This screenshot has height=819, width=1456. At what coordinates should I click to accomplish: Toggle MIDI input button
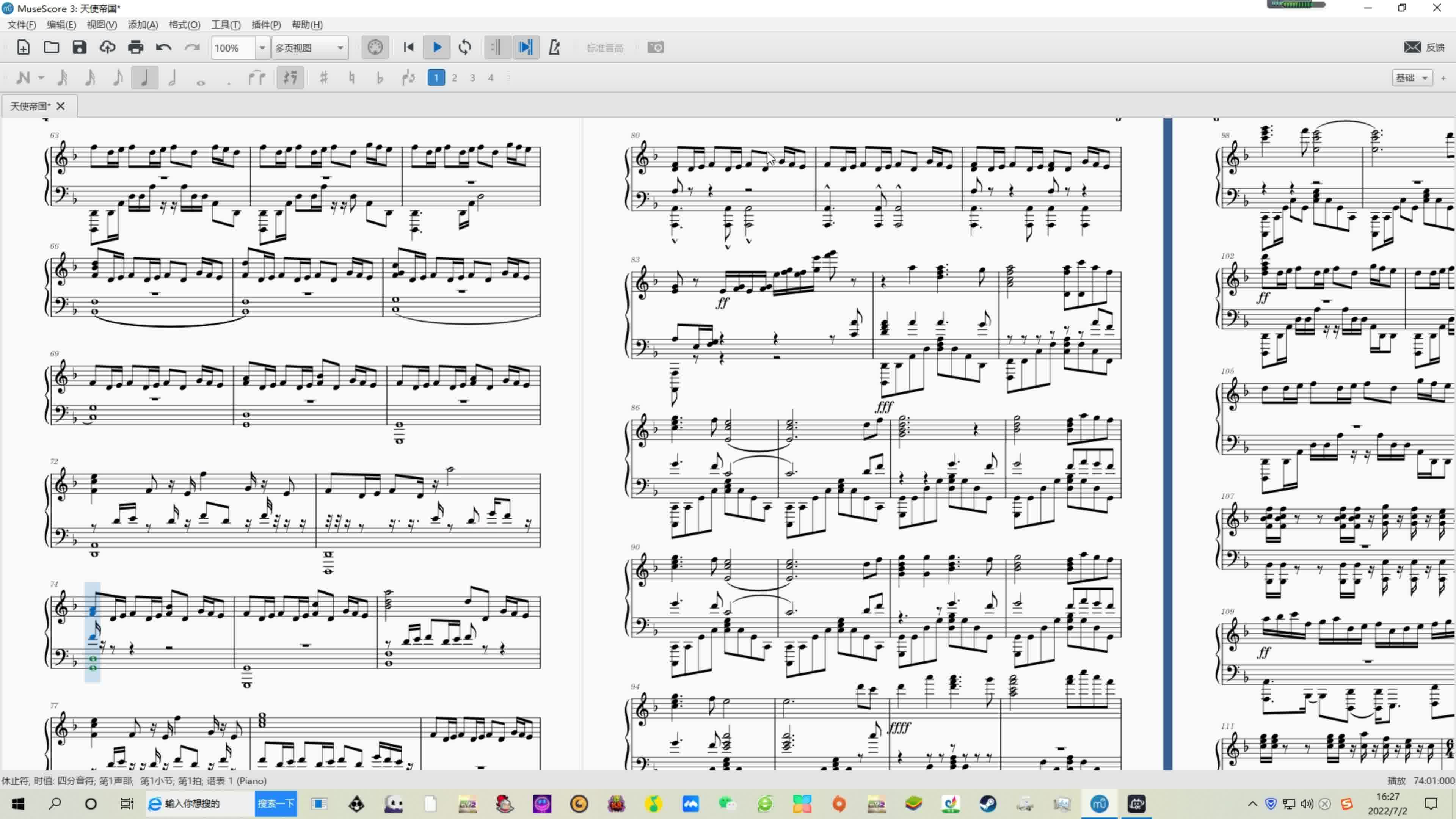click(375, 47)
